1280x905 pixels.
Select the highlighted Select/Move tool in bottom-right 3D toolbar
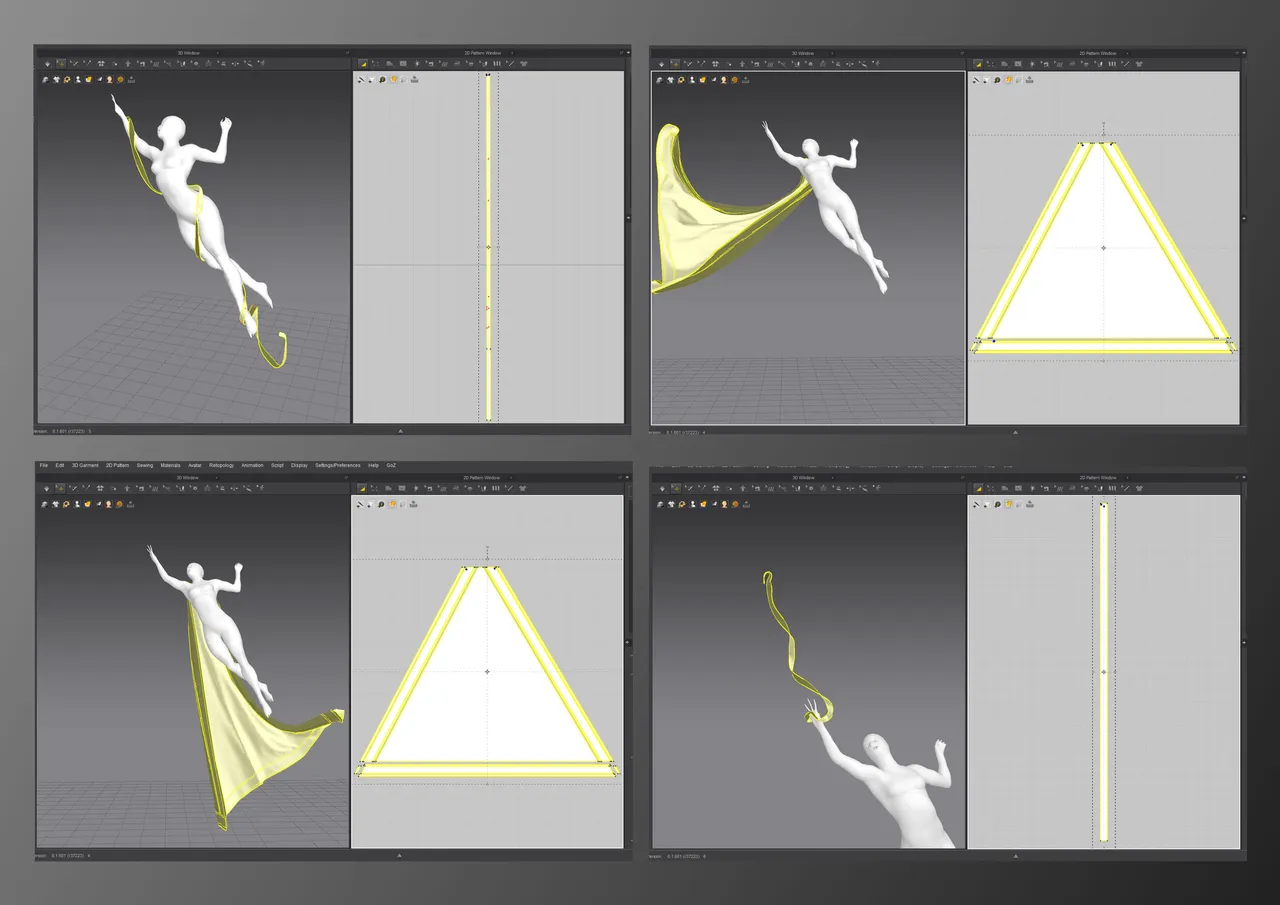[x=675, y=488]
